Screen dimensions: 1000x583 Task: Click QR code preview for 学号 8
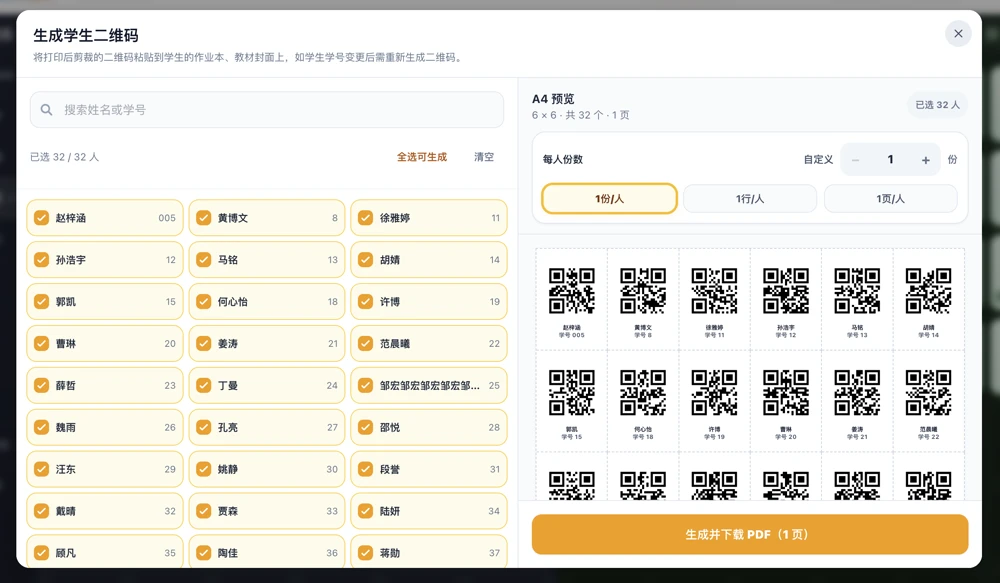(x=643, y=291)
